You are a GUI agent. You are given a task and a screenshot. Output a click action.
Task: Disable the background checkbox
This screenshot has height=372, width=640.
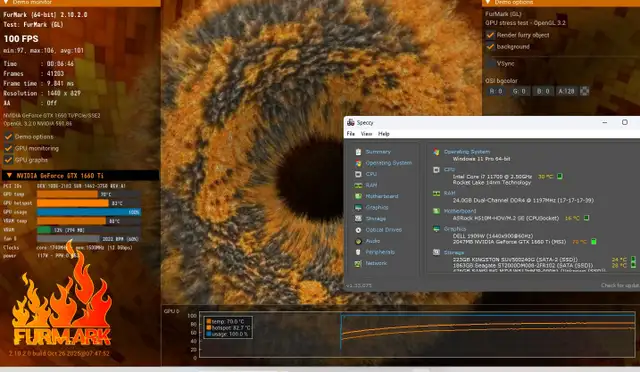pyautogui.click(x=490, y=47)
